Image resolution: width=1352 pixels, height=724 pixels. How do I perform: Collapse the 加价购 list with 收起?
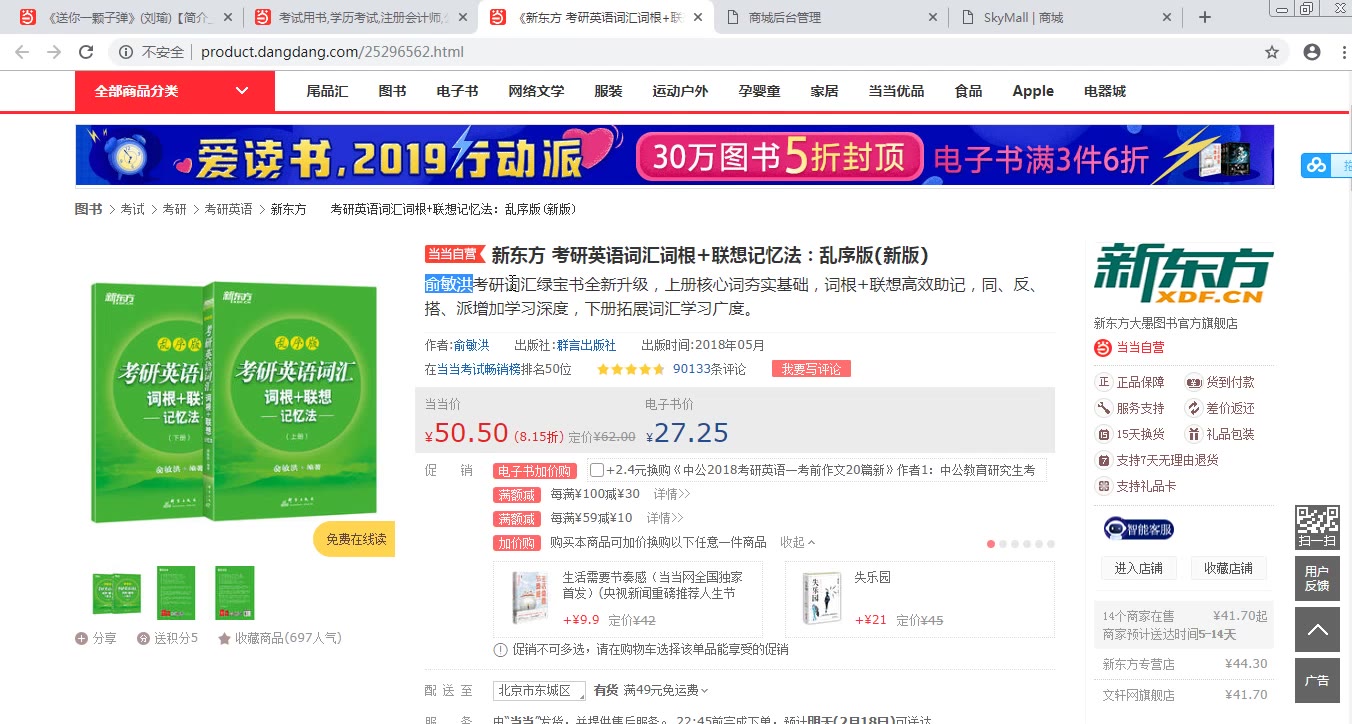pos(797,542)
